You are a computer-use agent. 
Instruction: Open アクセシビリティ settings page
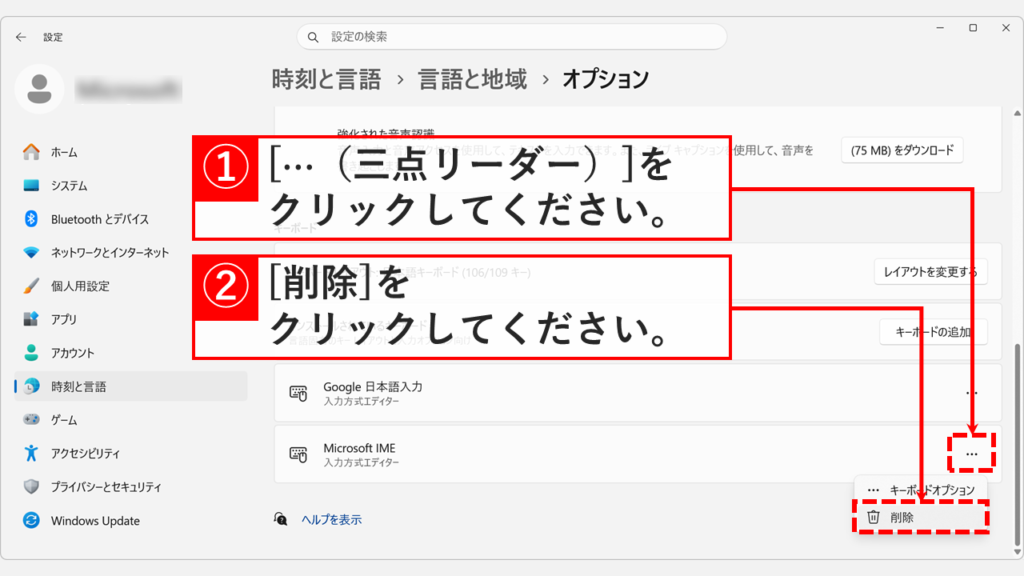(x=131, y=453)
